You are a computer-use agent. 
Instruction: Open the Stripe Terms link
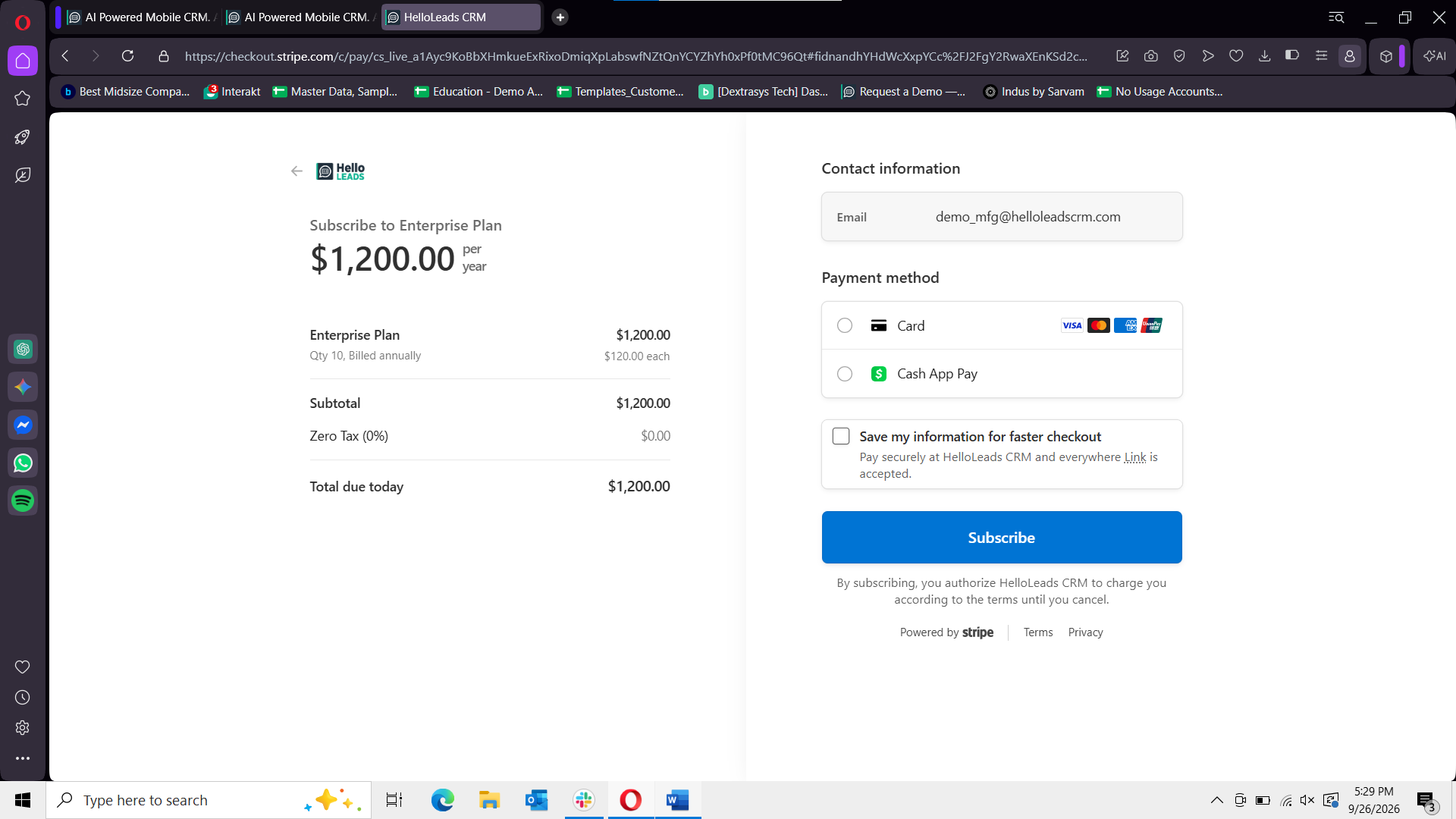pos(1038,632)
